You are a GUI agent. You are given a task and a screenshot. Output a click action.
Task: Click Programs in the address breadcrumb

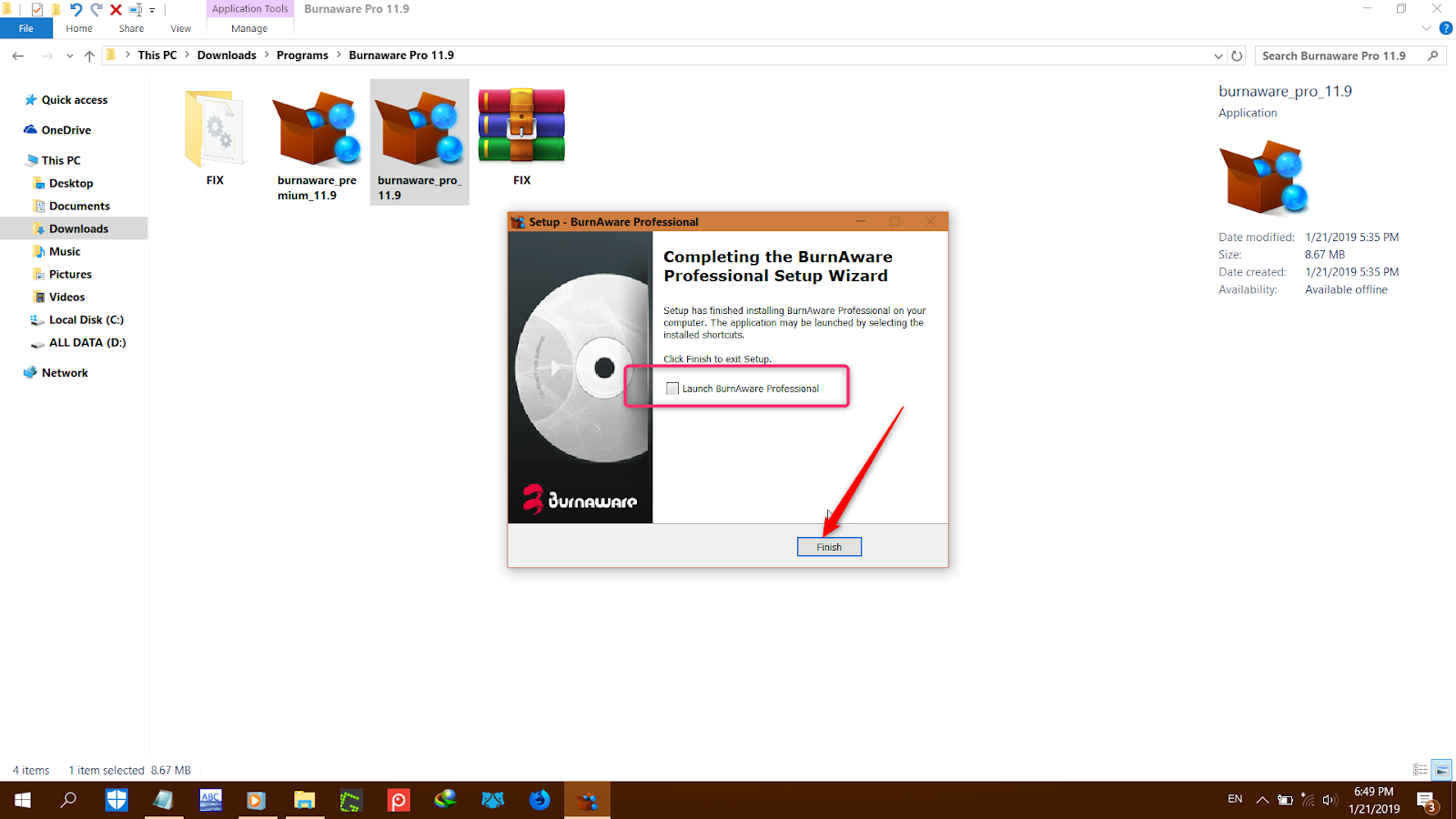click(x=302, y=56)
